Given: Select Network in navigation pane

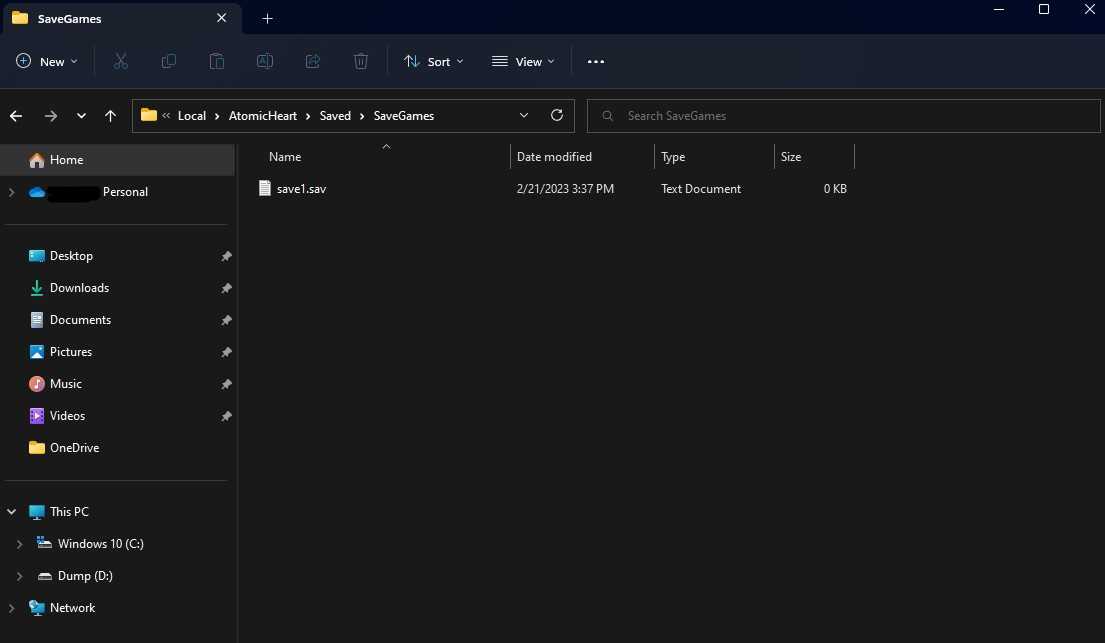Looking at the screenshot, I should coord(72,608).
